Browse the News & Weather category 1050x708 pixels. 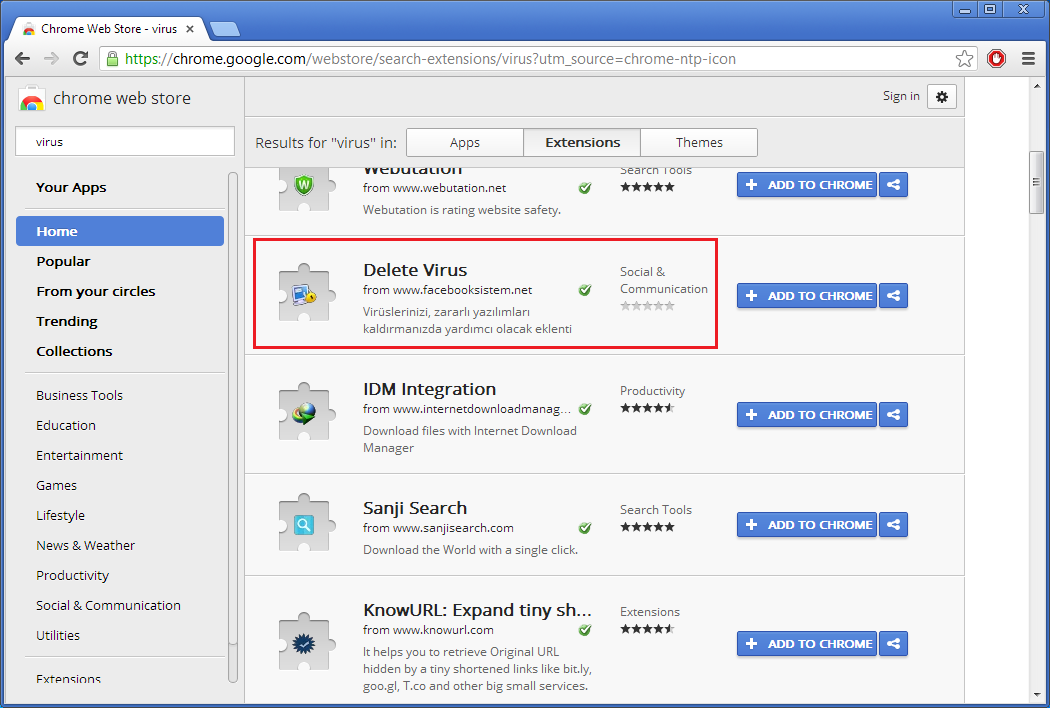pyautogui.click(x=86, y=545)
